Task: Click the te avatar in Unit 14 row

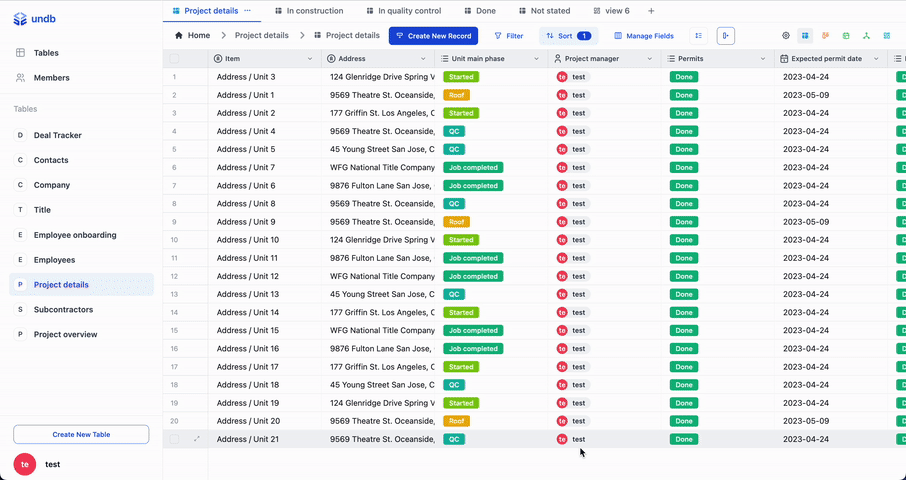Action: pos(562,312)
